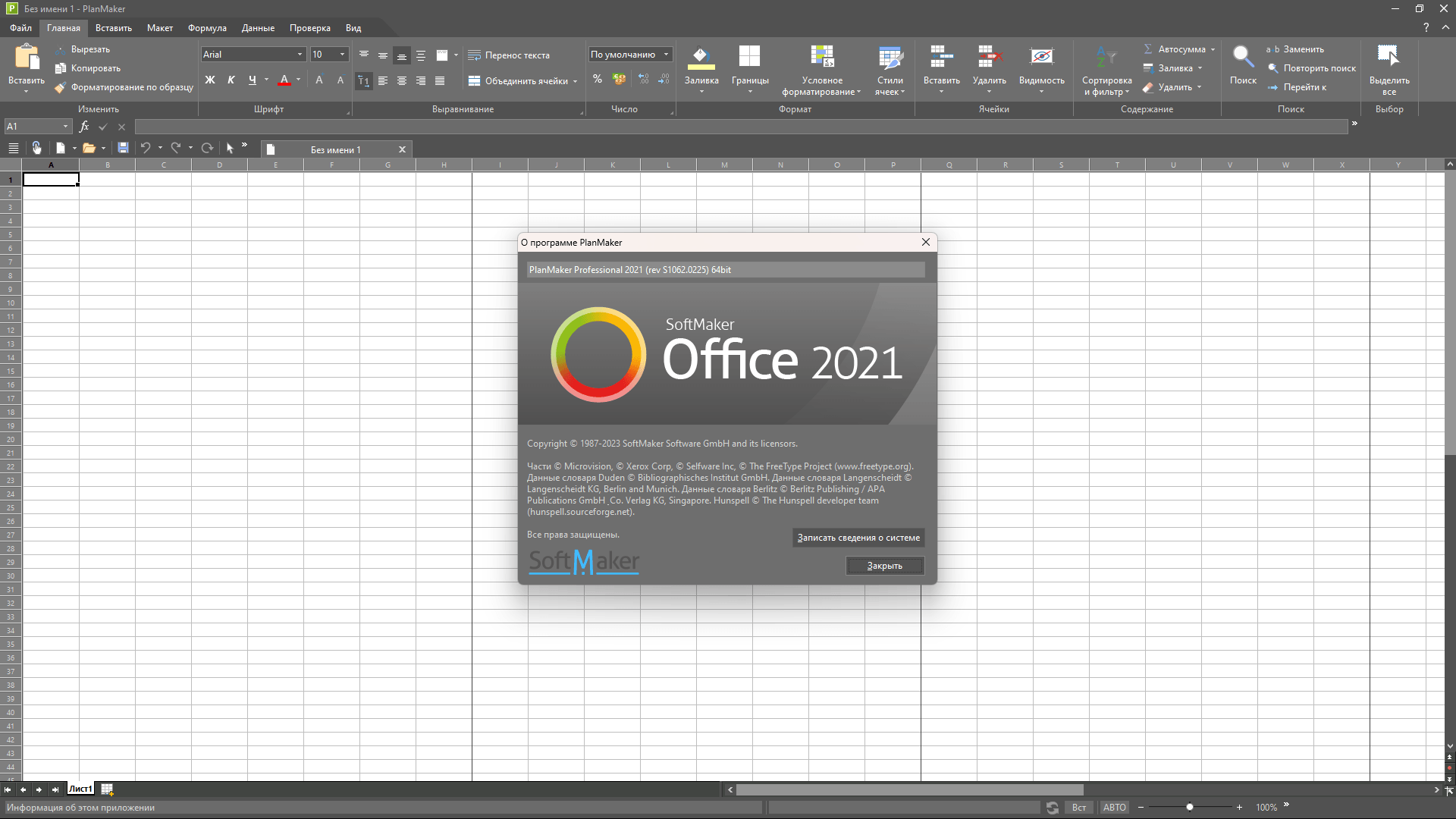Click the open folder icon in the quick access toolbar
1456x819 pixels.
tap(89, 149)
